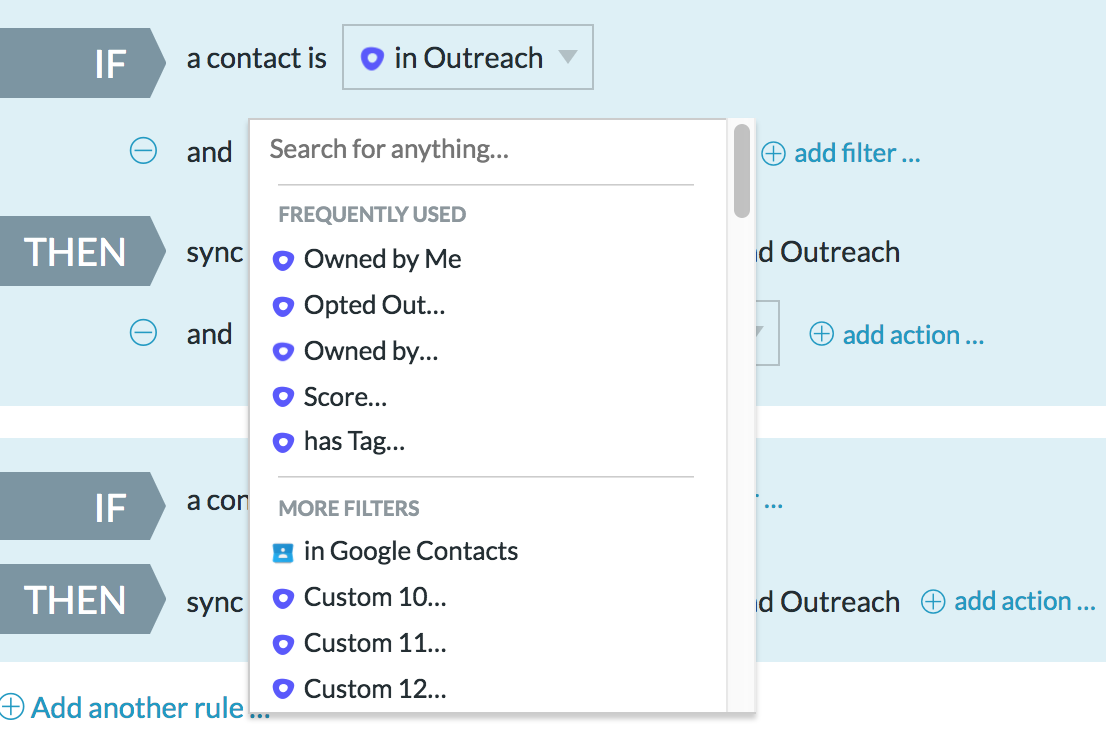Click the Outreach icon beside 'Custom 10...'
Image resolution: width=1106 pixels, height=730 pixels.
[x=283, y=598]
